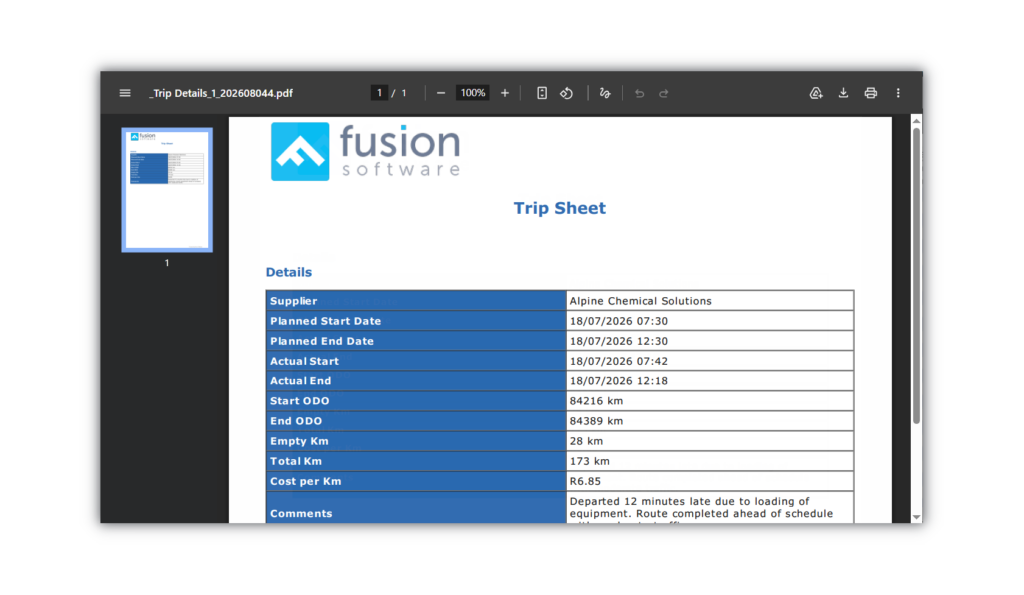Screen dimensions: 1024x595
Task: Click the Fusion Software logo
Action: tap(366, 152)
